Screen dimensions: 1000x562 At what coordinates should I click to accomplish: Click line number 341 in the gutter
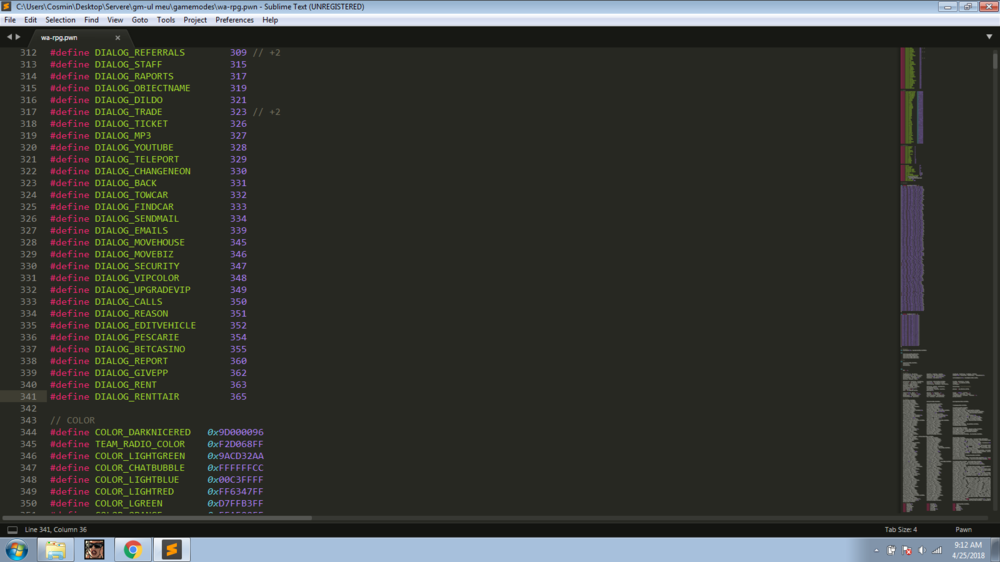(28, 397)
